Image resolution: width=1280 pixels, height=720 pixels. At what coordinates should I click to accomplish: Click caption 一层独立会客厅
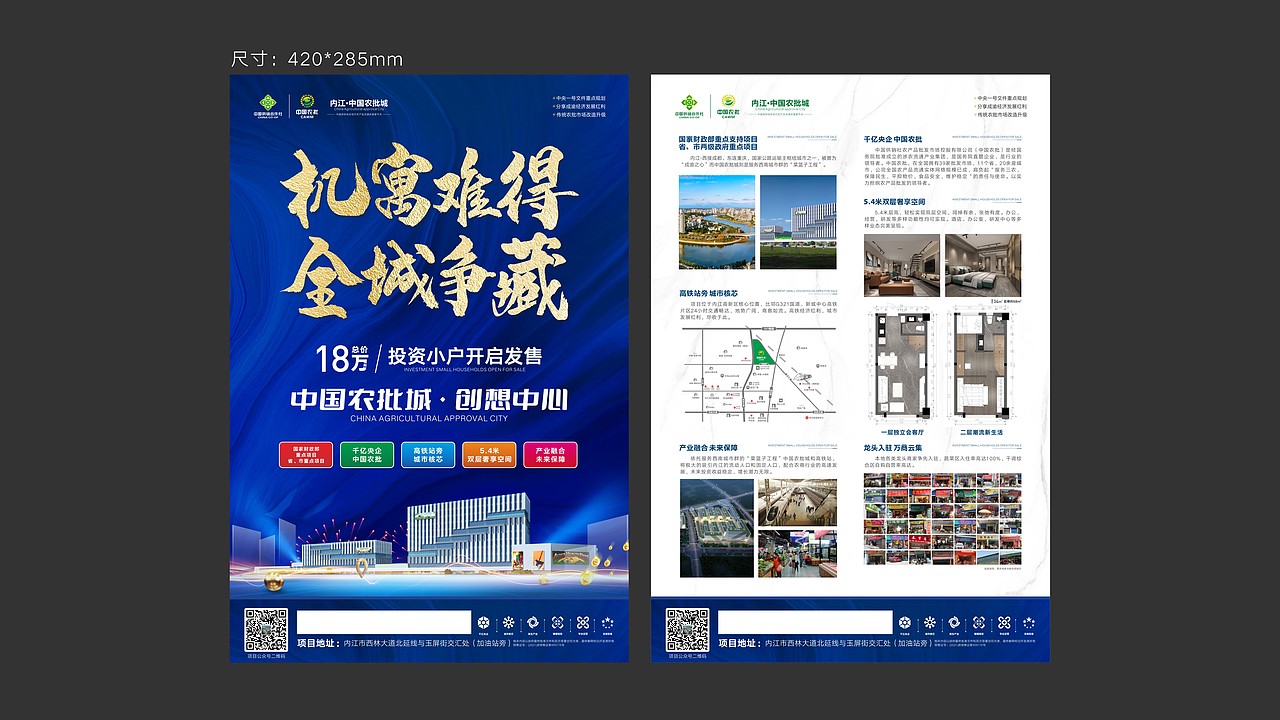click(902, 432)
